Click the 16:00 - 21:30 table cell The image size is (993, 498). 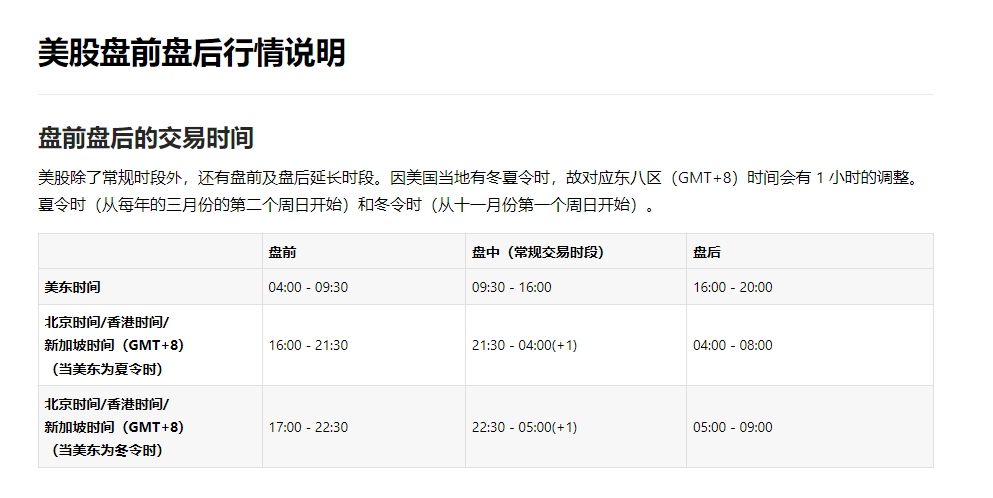tap(308, 345)
